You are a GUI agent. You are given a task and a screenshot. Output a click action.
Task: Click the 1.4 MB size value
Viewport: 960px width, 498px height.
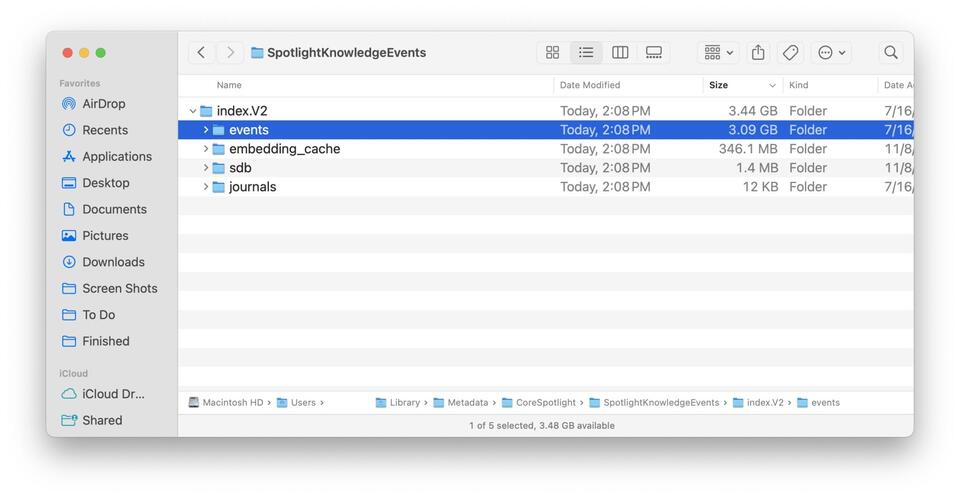pos(757,168)
